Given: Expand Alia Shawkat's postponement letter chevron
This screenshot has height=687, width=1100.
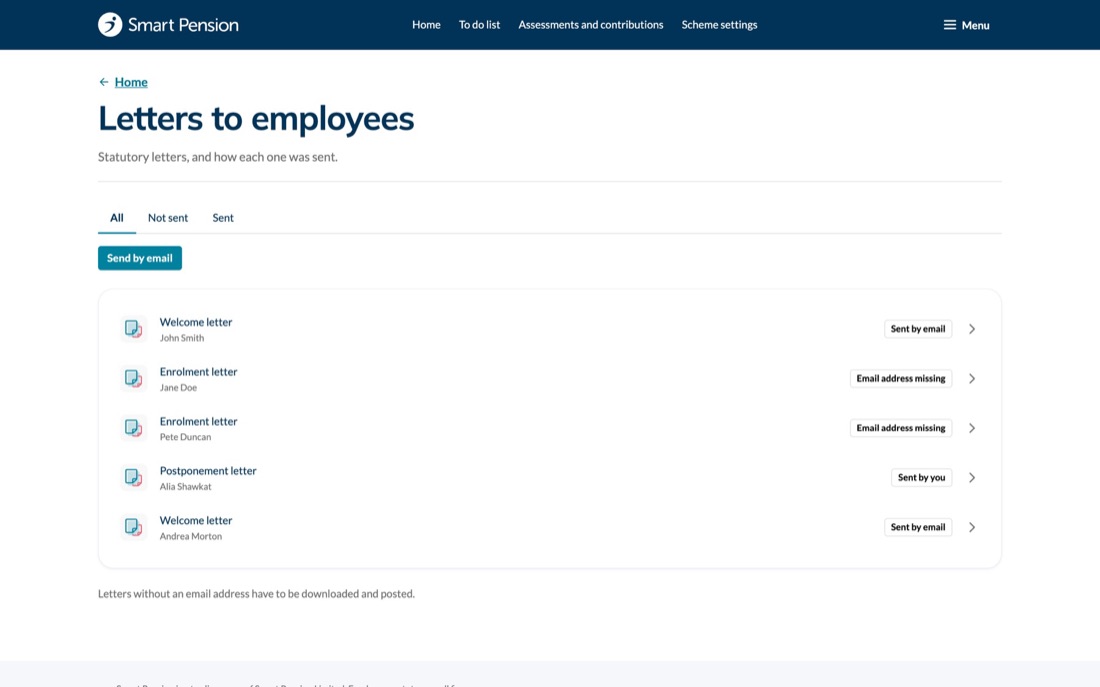Looking at the screenshot, I should tap(972, 478).
